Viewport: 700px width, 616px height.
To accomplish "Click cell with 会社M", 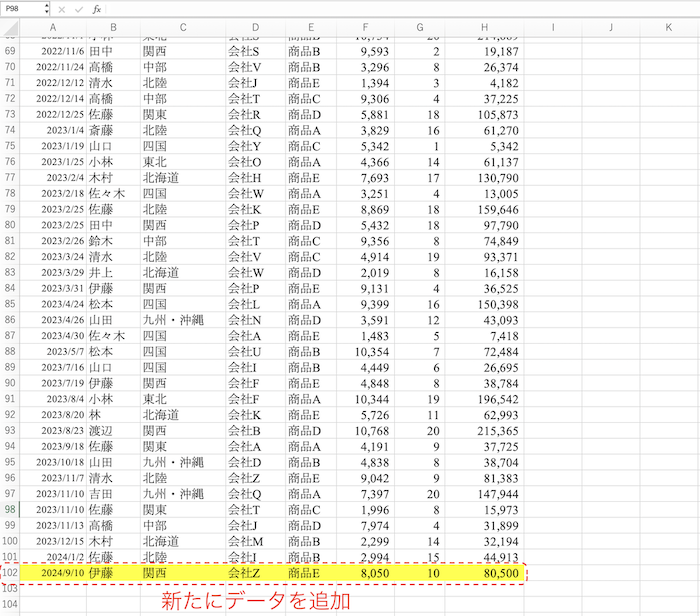I will tap(255, 541).
